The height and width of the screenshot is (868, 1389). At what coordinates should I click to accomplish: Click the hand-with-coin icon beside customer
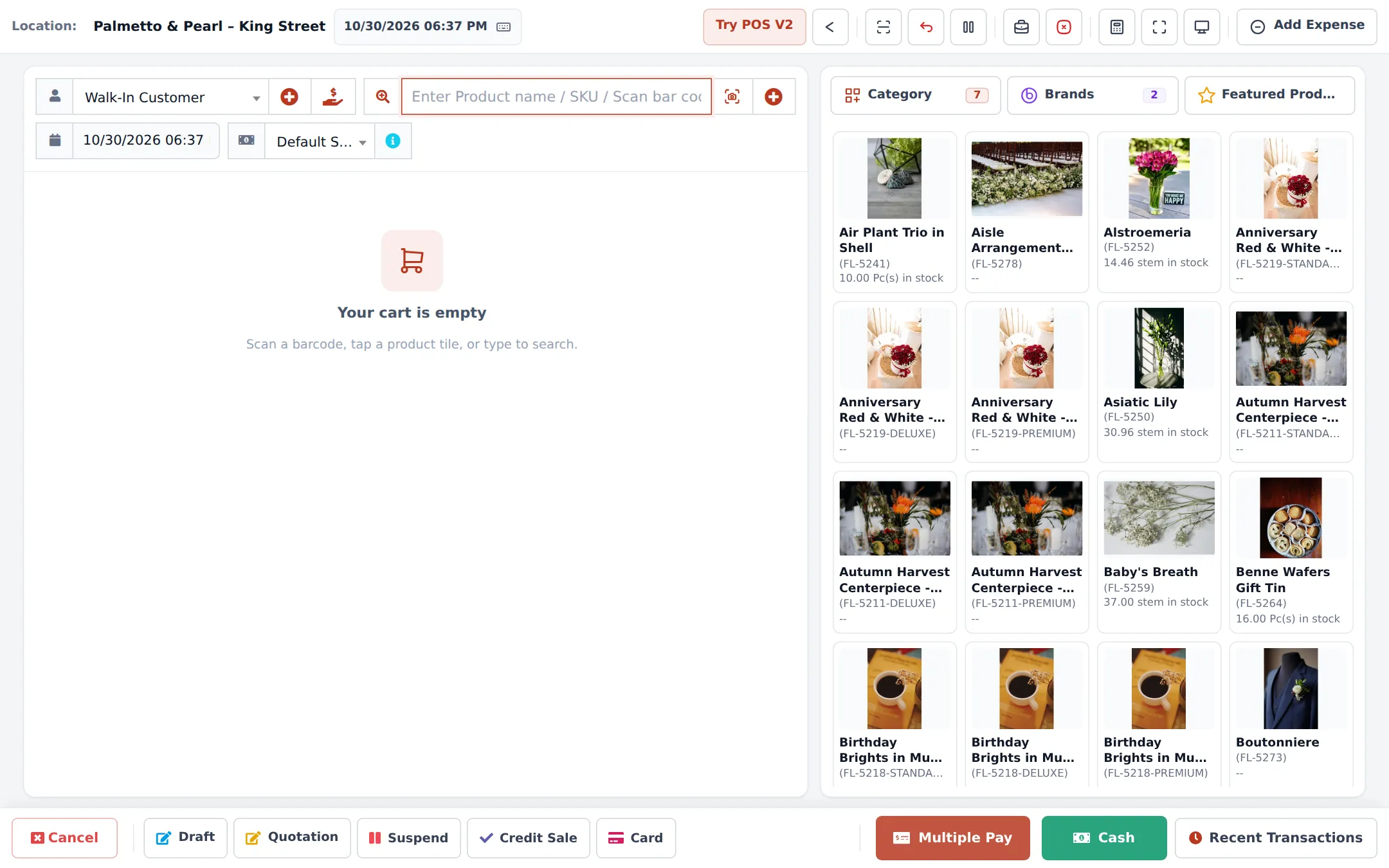[x=332, y=96]
